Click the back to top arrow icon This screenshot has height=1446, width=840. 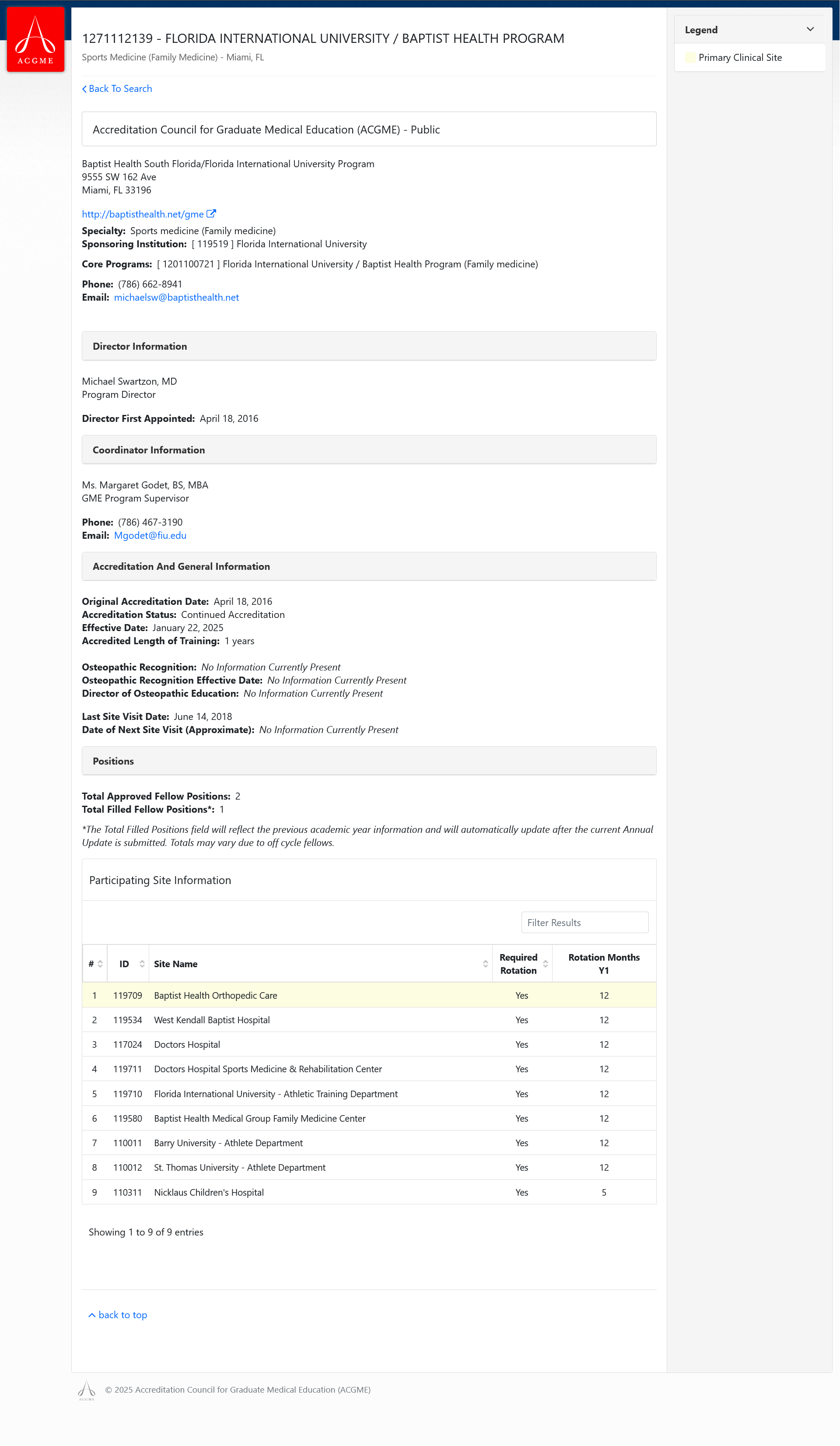pyautogui.click(x=92, y=1315)
